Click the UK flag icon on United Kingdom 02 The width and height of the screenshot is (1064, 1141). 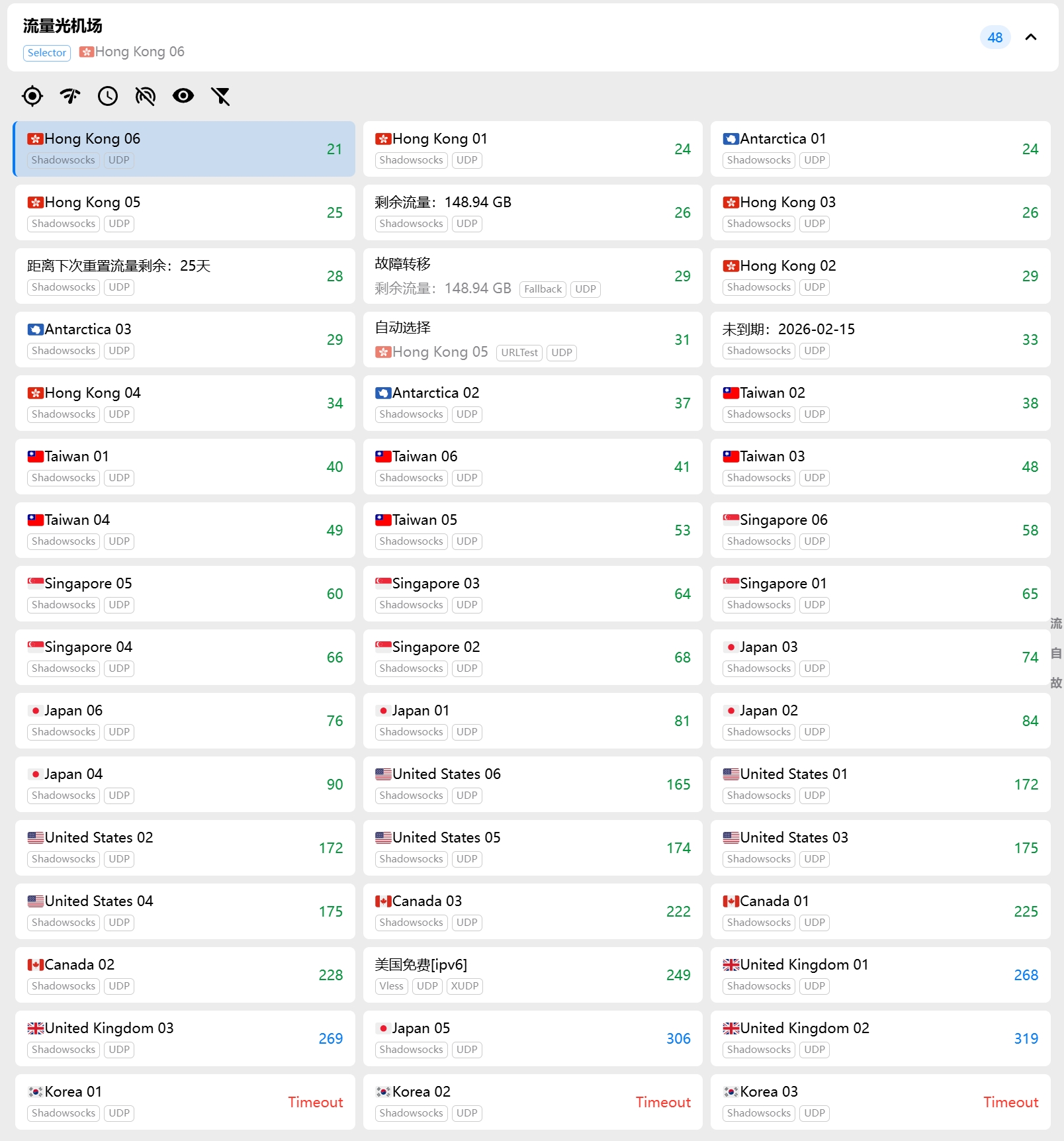[x=731, y=1028]
